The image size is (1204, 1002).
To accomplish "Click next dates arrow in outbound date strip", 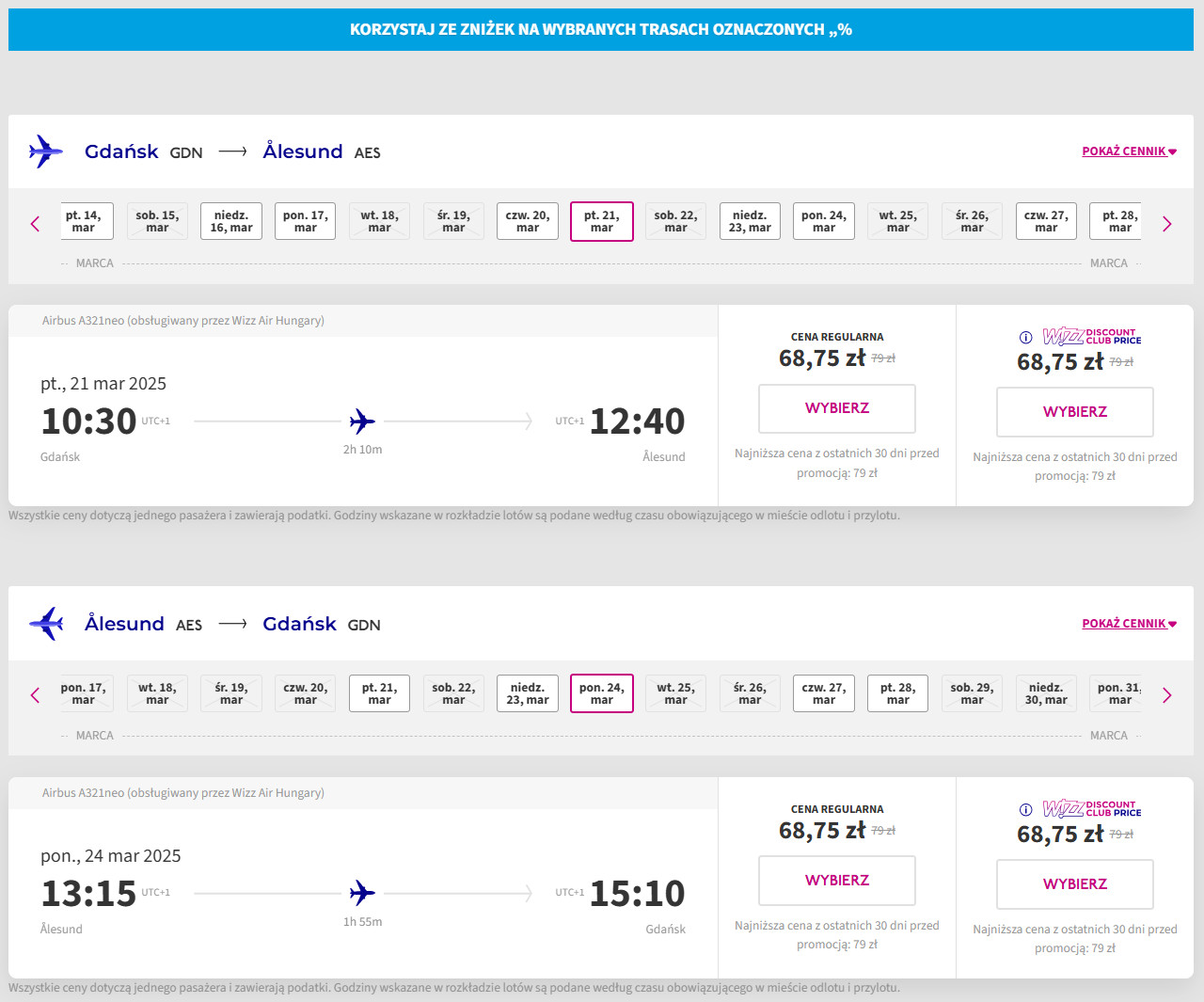I will point(1166,224).
